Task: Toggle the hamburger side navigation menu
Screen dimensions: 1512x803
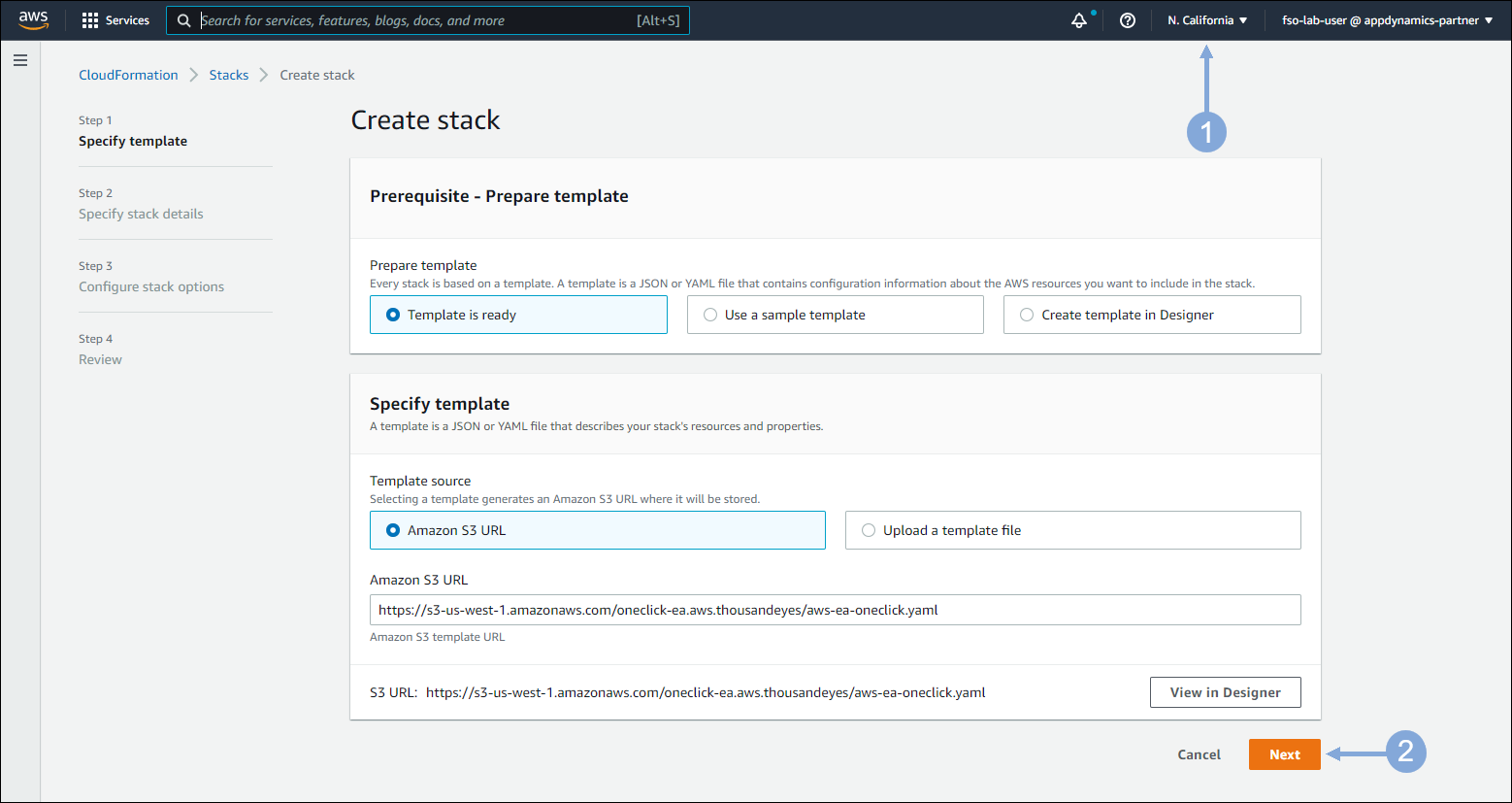Action: [20, 60]
